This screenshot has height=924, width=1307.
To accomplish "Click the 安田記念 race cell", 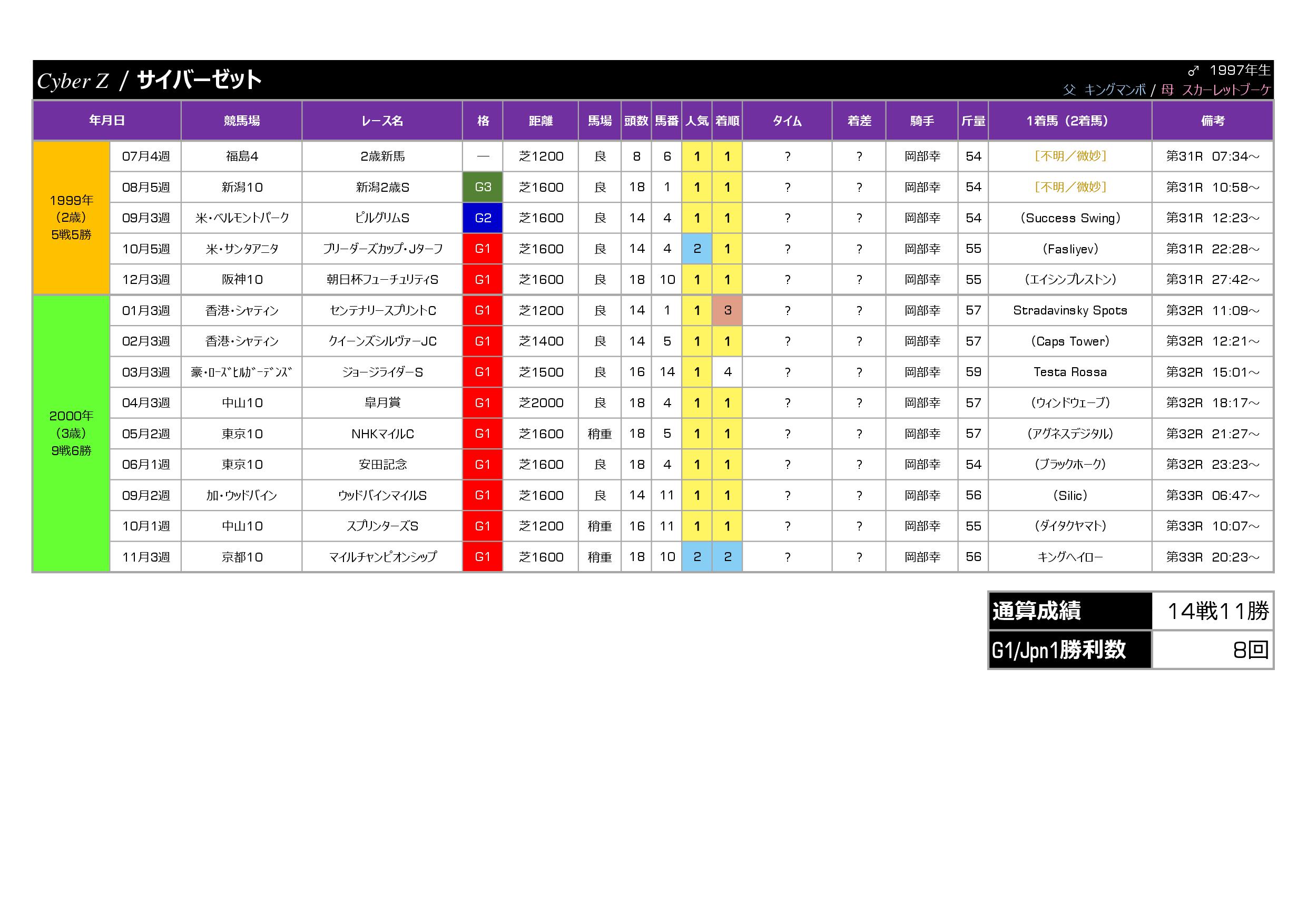I will pos(382,465).
